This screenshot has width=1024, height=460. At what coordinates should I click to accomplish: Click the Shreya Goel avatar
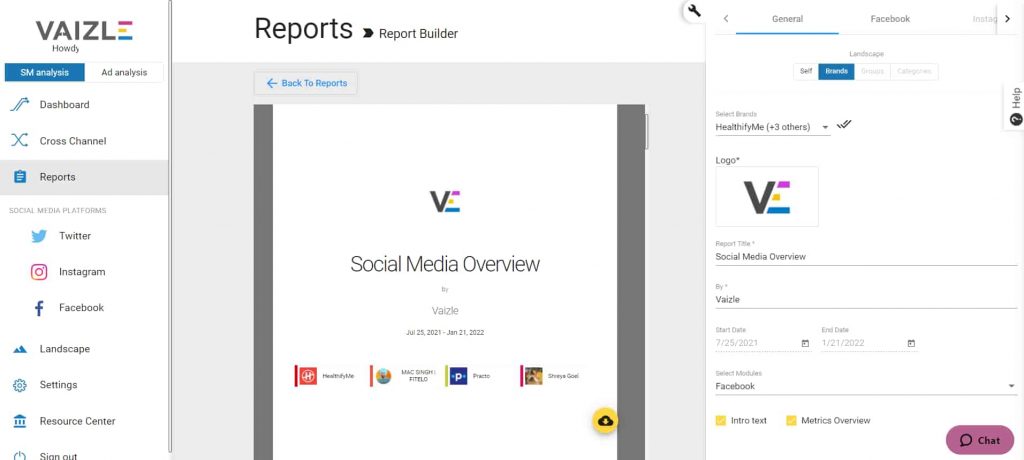(534, 376)
